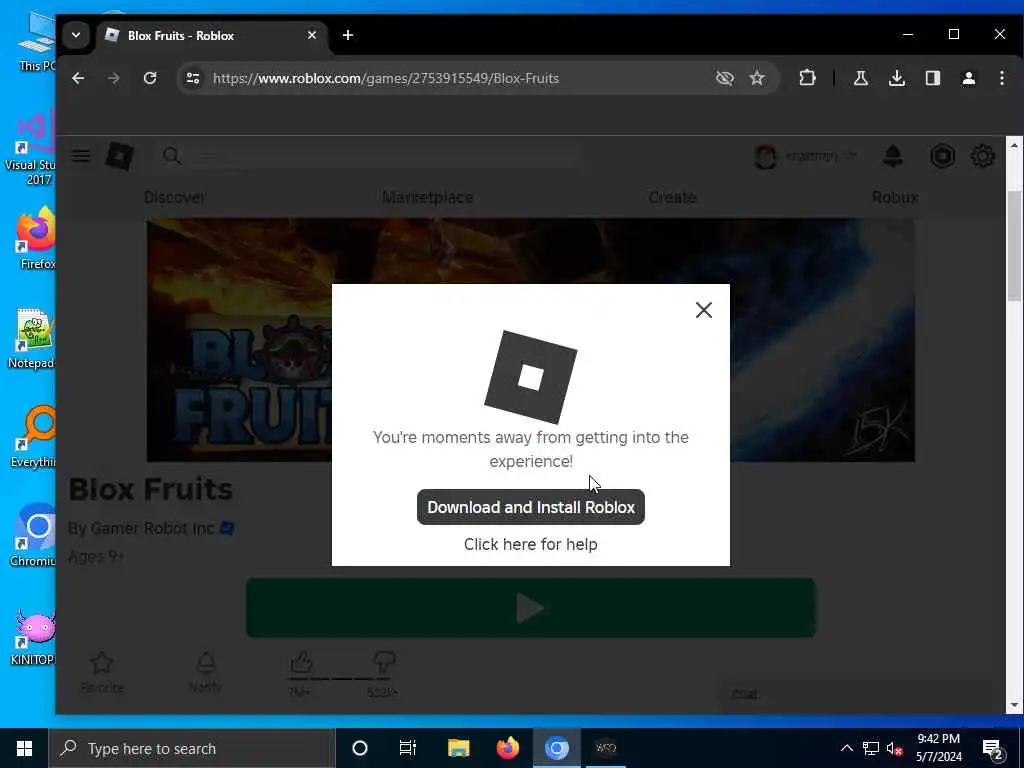The width and height of the screenshot is (1024, 768).
Task: Open the Click here for help link
Action: click(x=530, y=544)
